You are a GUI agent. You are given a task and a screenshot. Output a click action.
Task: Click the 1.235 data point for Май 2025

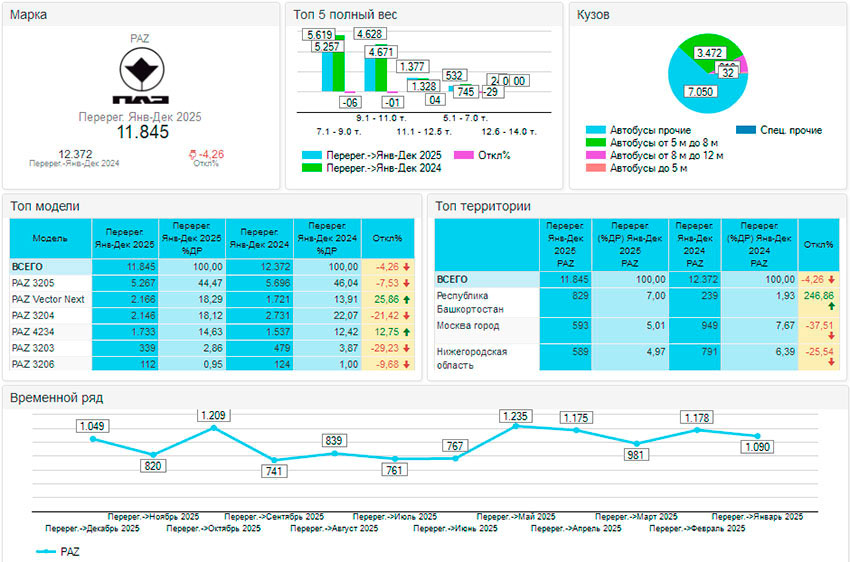click(x=516, y=426)
